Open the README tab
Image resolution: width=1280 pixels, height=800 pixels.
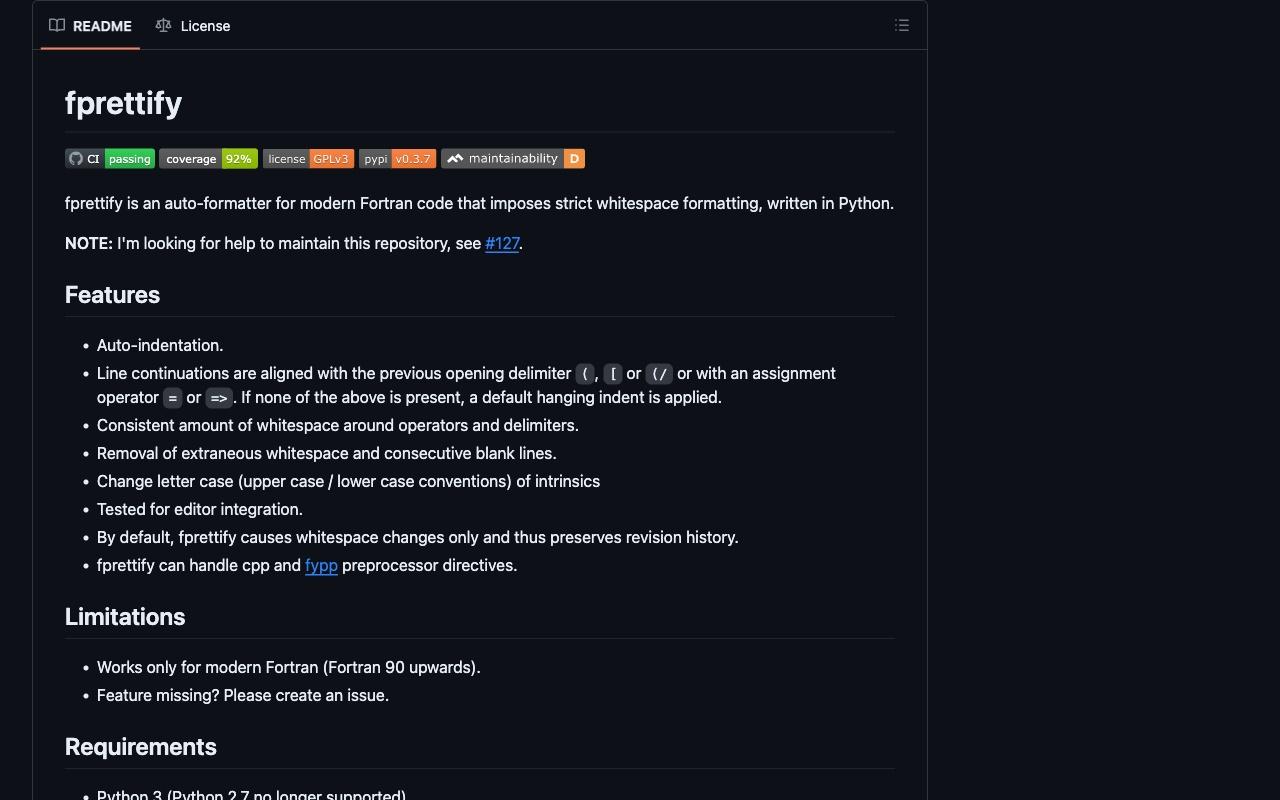pos(90,26)
